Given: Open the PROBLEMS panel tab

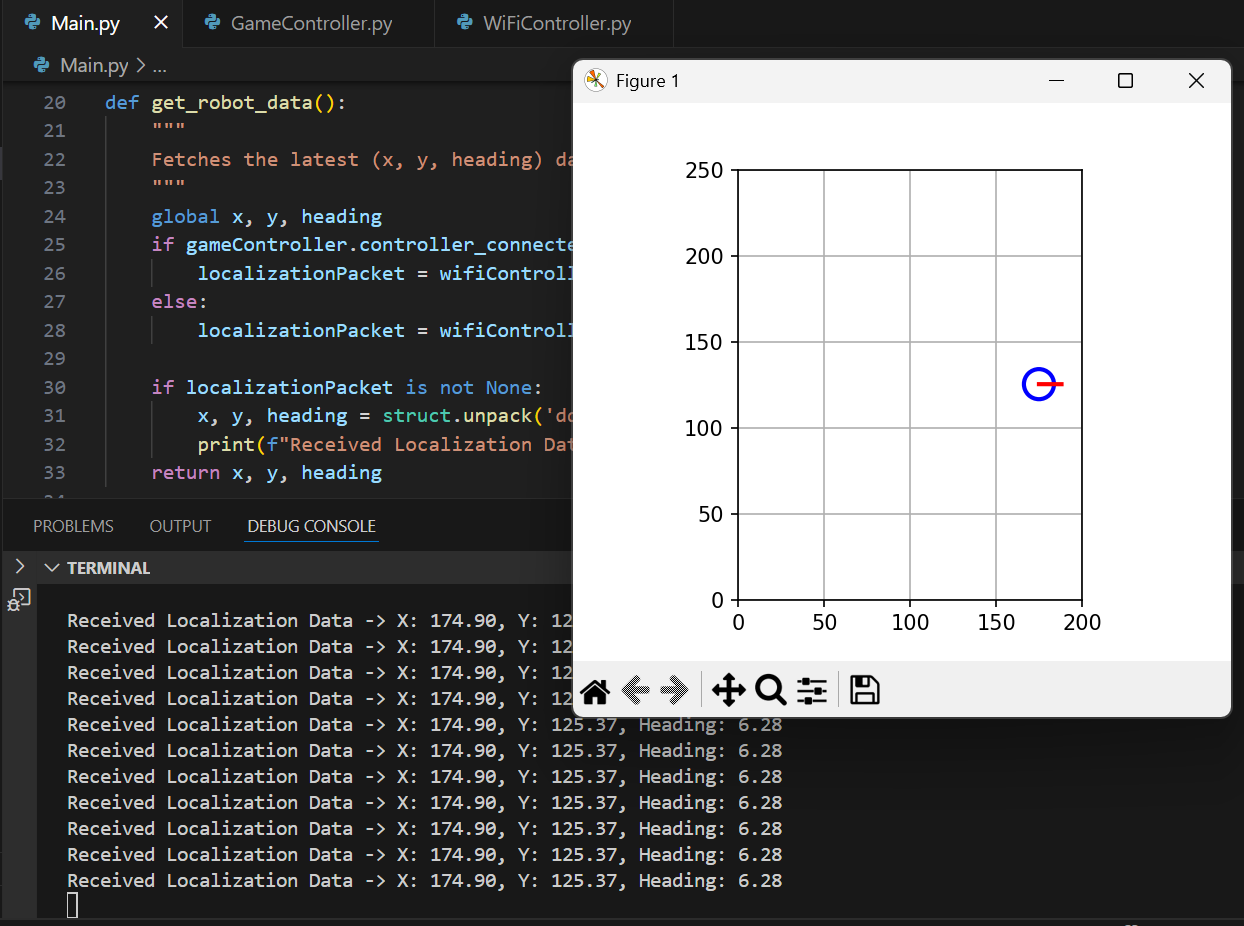Looking at the screenshot, I should pyautogui.click(x=73, y=526).
